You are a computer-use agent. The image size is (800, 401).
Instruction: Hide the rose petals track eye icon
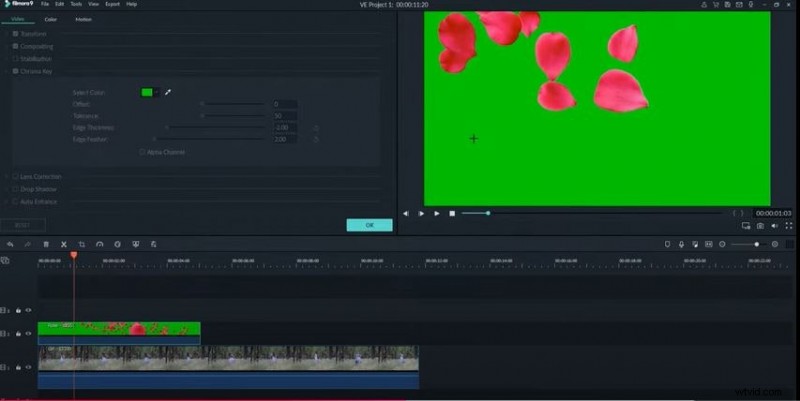(29, 334)
